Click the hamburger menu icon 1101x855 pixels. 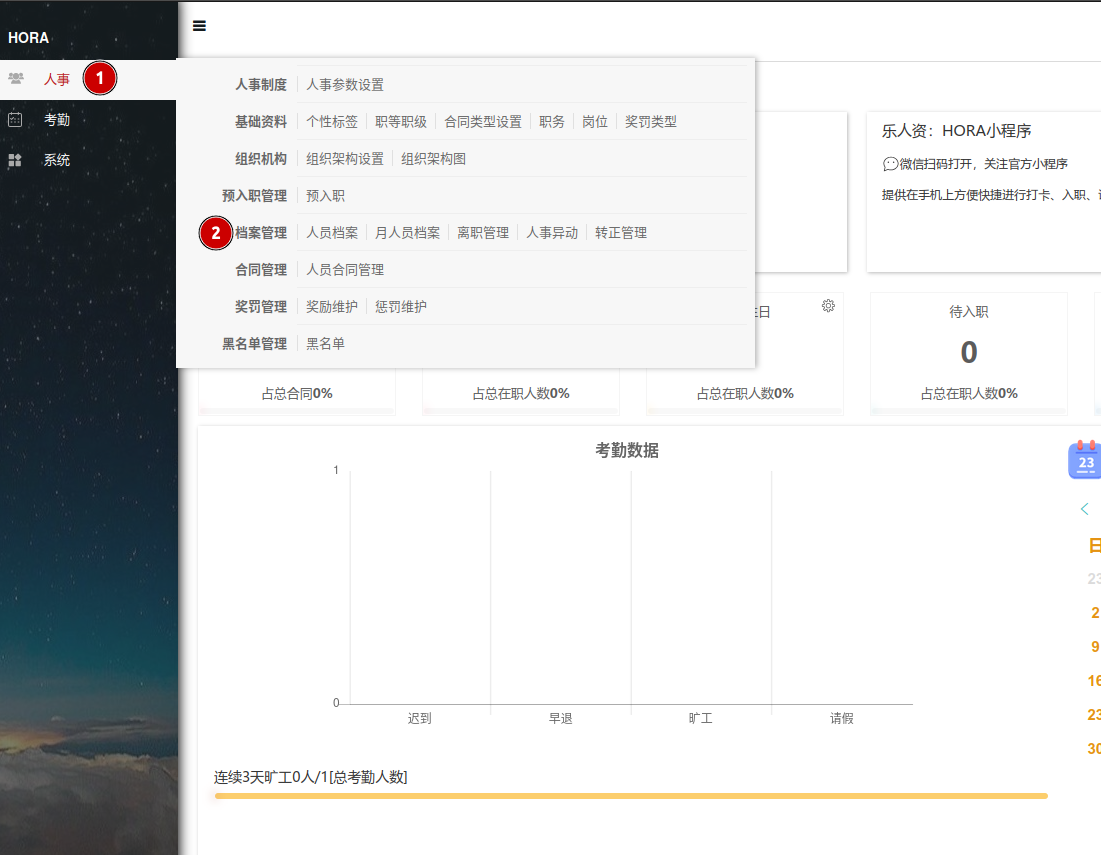tap(199, 26)
